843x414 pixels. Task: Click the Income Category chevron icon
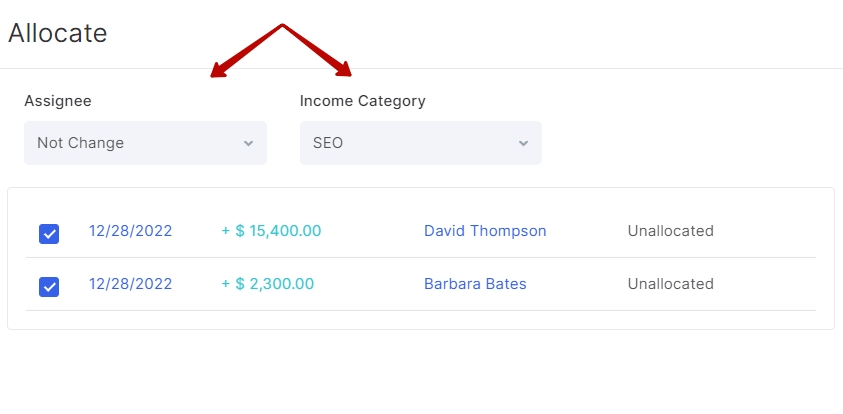(x=523, y=143)
